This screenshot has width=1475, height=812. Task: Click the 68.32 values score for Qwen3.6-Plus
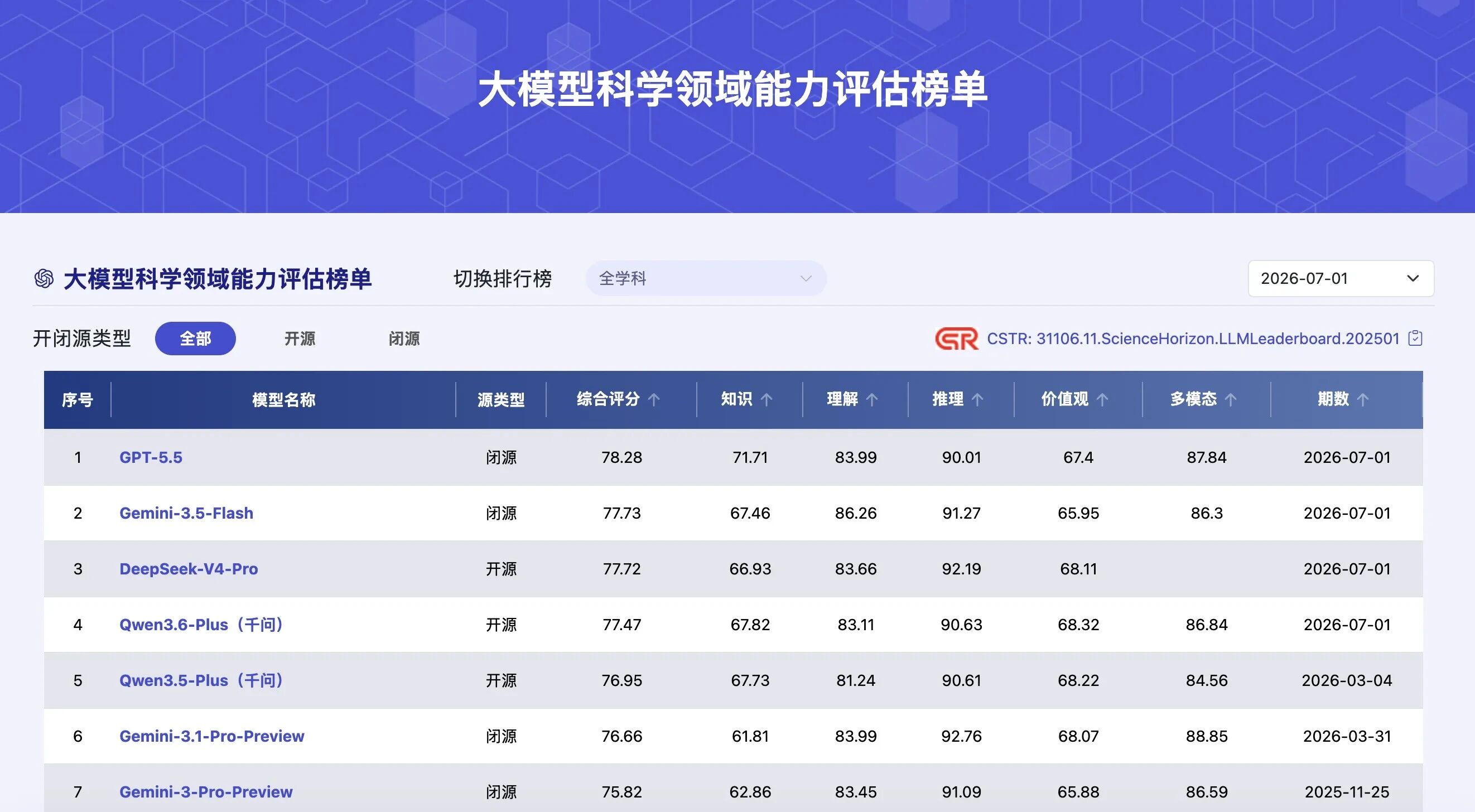[x=1078, y=624]
